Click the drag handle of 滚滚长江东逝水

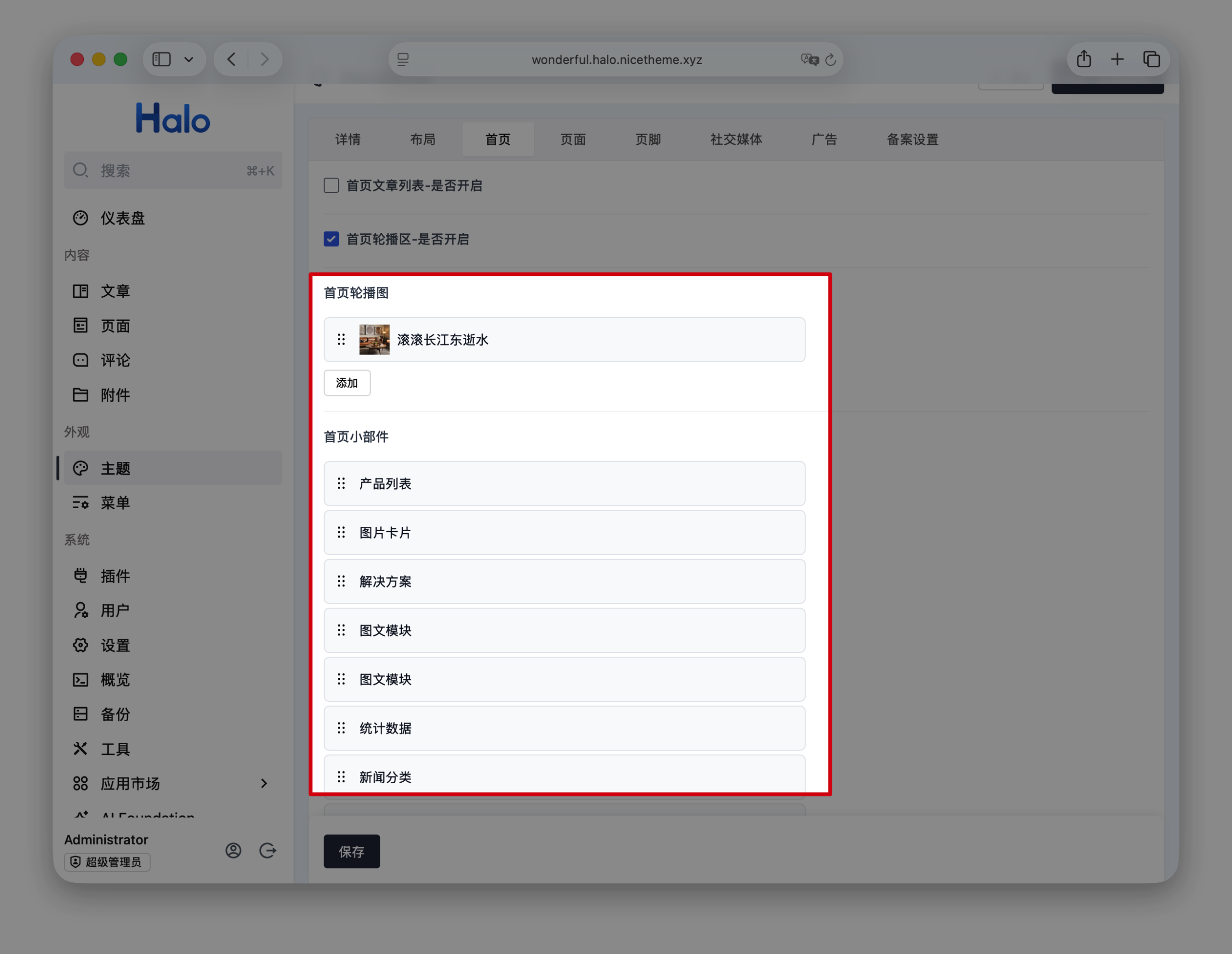click(341, 340)
